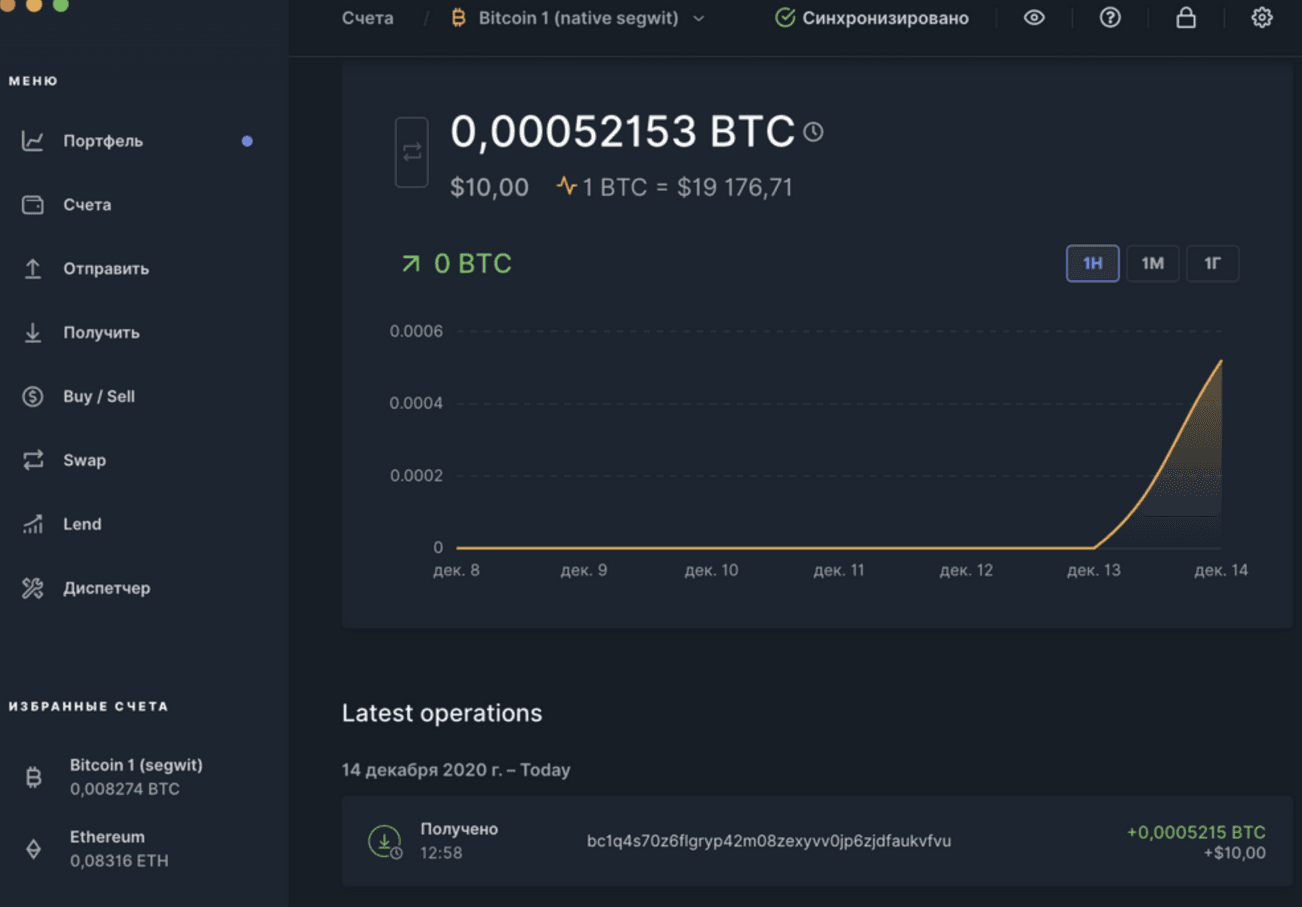Open help via the question mark icon
Screen dimensions: 1302x907
click(x=1110, y=18)
